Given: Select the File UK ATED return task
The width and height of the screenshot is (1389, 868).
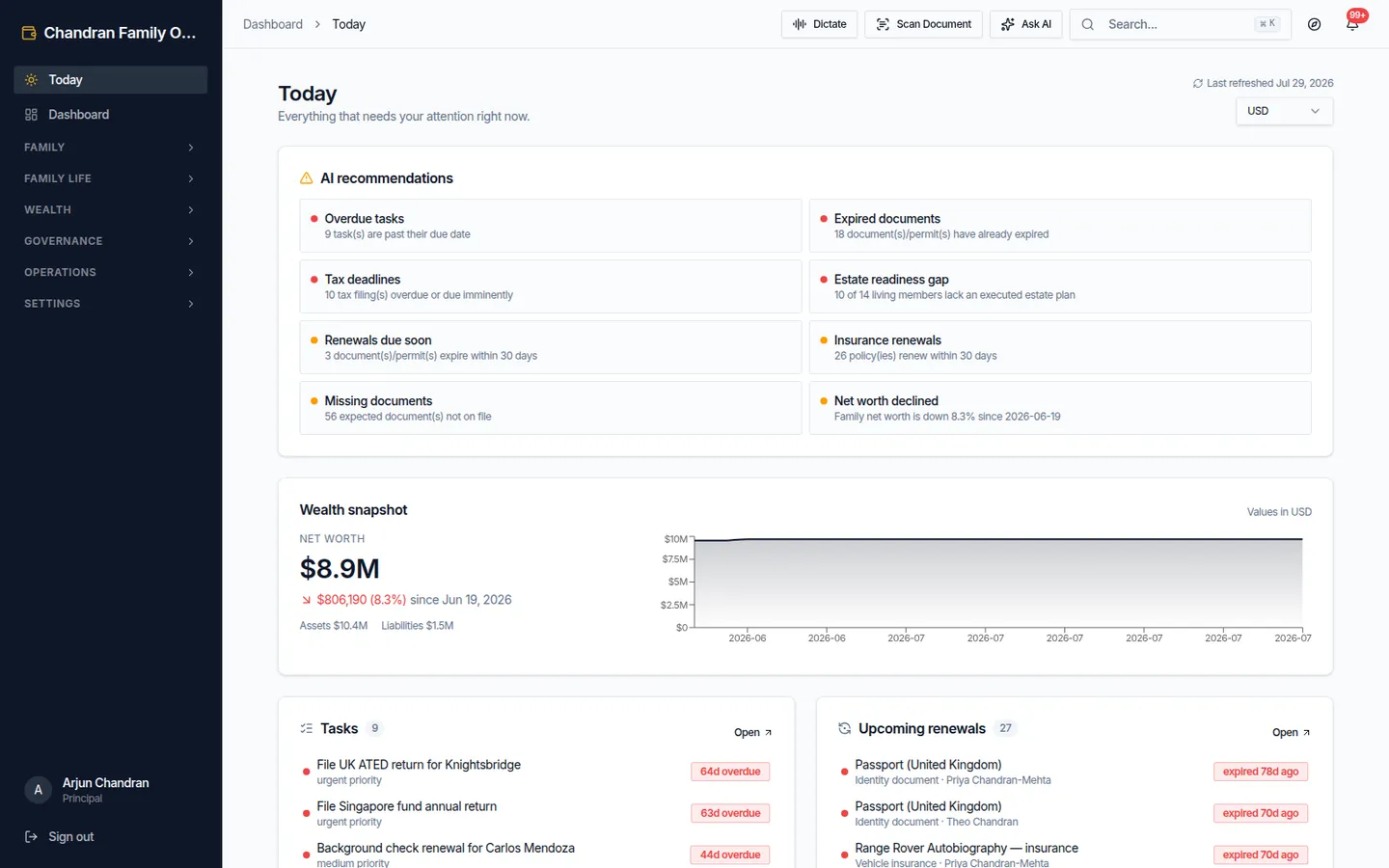Looking at the screenshot, I should point(536,772).
